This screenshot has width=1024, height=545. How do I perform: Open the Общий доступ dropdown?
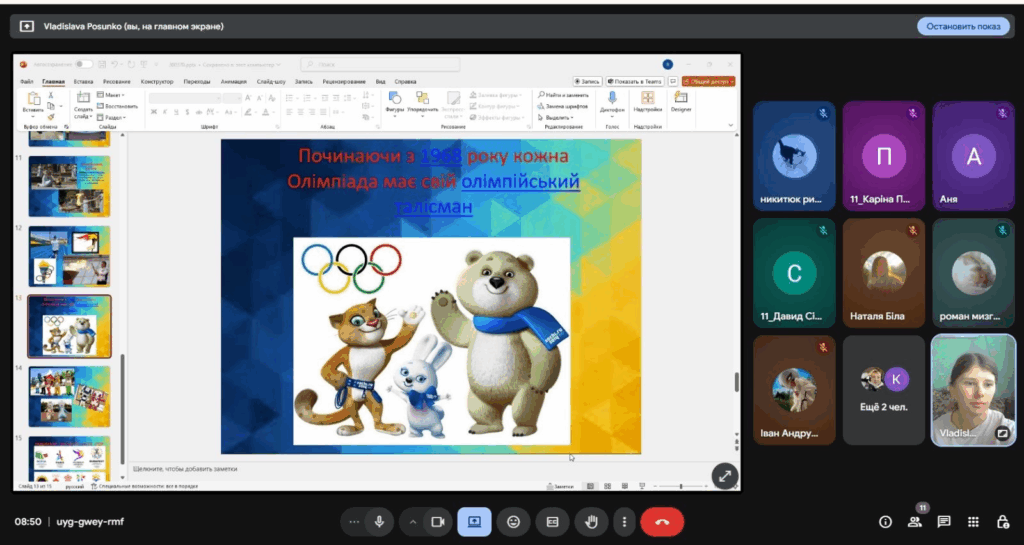tap(709, 82)
